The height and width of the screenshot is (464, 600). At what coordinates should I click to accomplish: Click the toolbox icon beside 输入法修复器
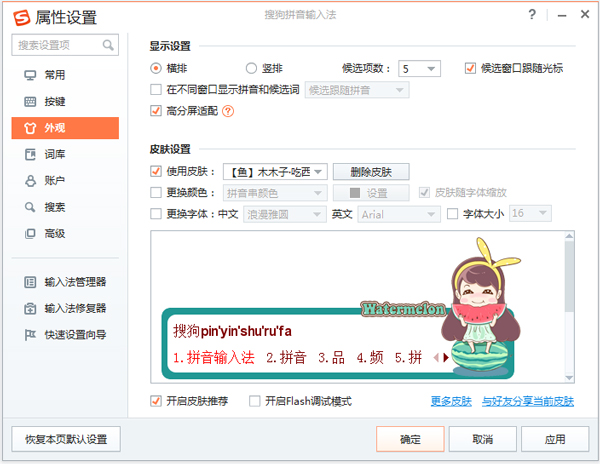30,308
